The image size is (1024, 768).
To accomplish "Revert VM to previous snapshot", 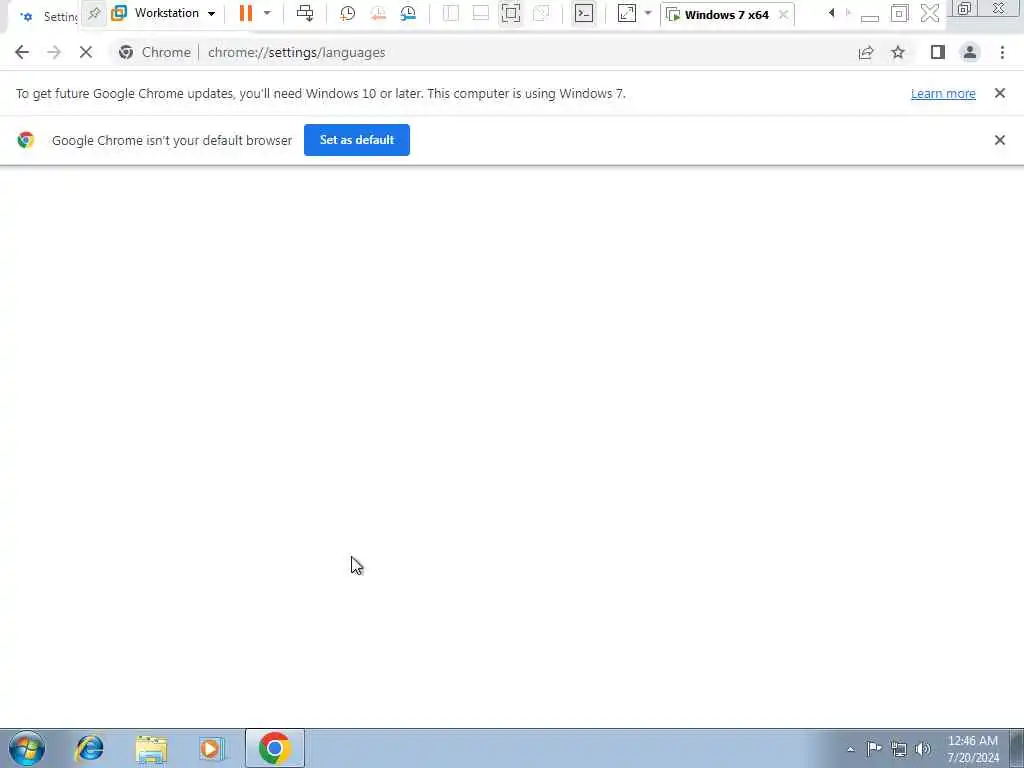I will click(x=378, y=13).
